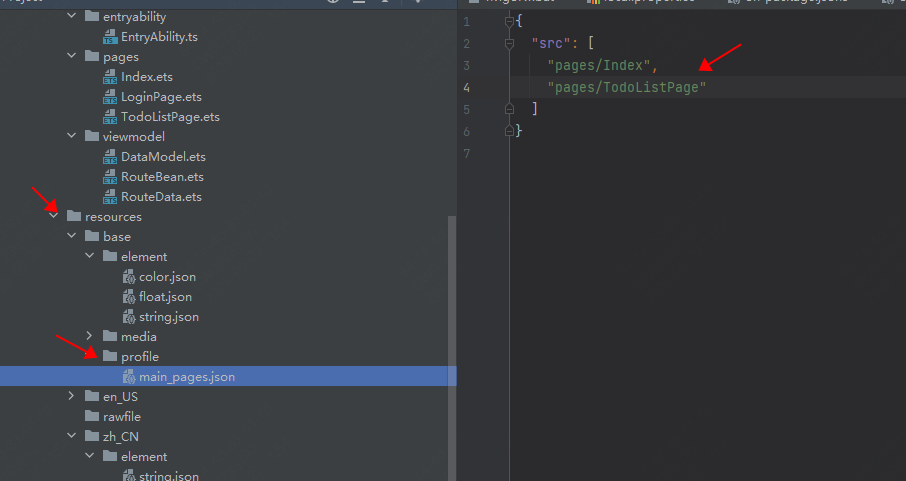Fold the src array at line 2
The image size is (906, 481).
point(509,43)
